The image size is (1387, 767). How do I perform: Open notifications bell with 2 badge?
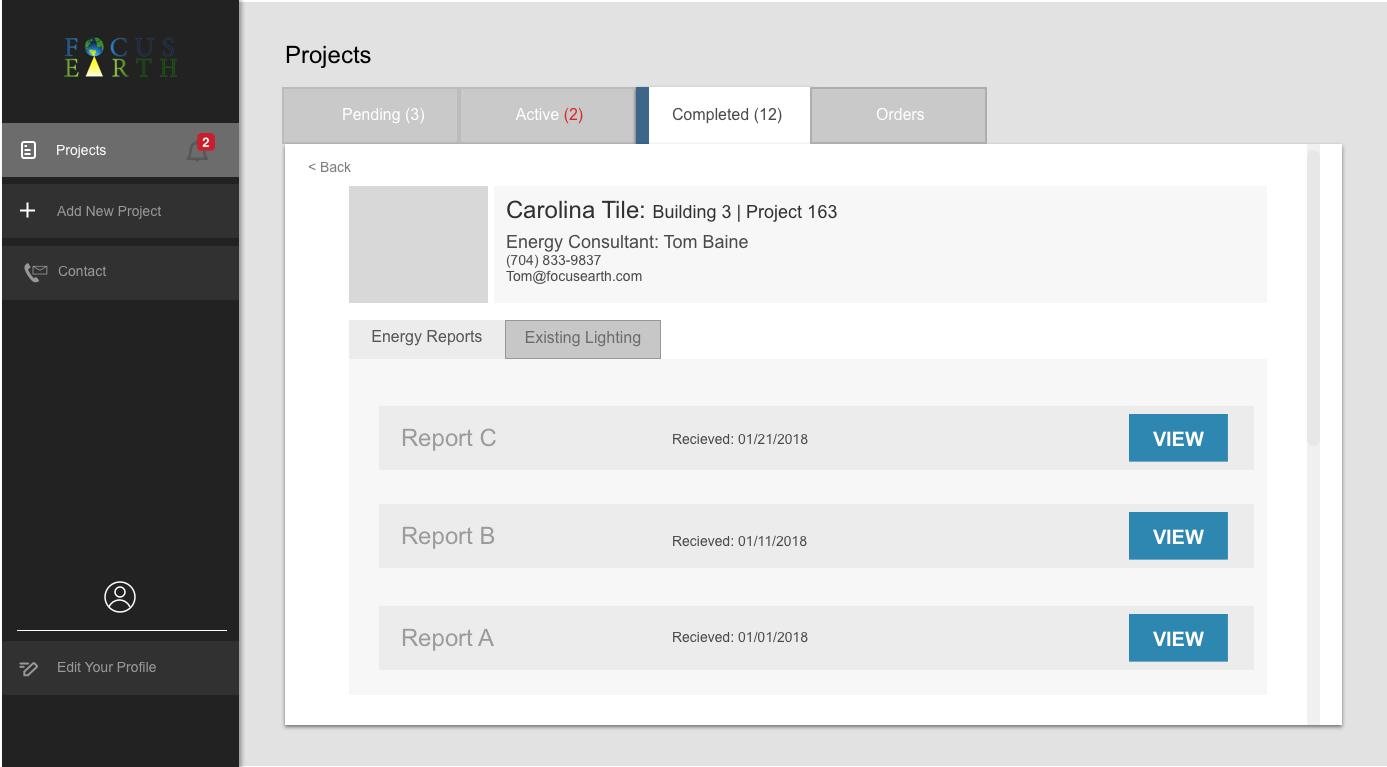(x=199, y=149)
